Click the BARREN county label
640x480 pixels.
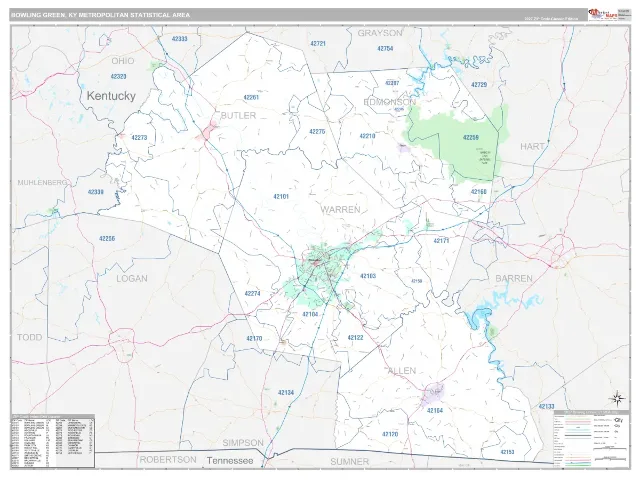pos(514,278)
